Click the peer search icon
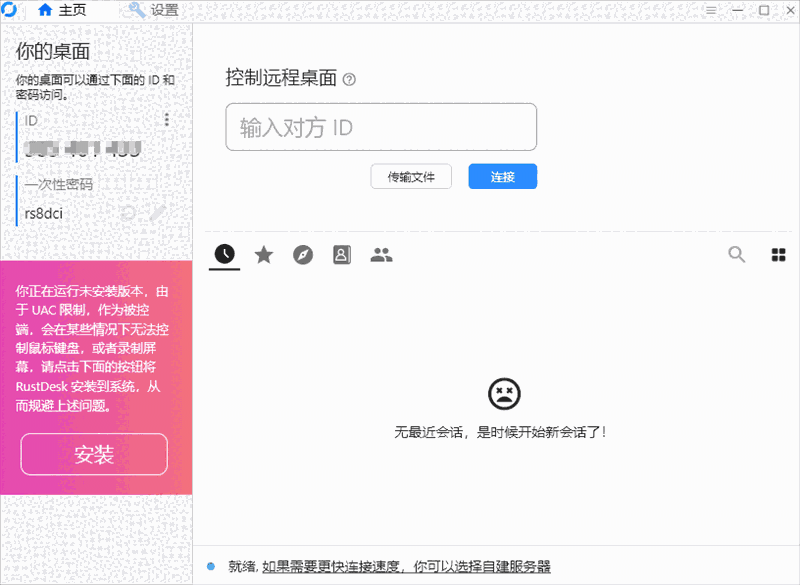Image resolution: width=800 pixels, height=585 pixels. (736, 255)
